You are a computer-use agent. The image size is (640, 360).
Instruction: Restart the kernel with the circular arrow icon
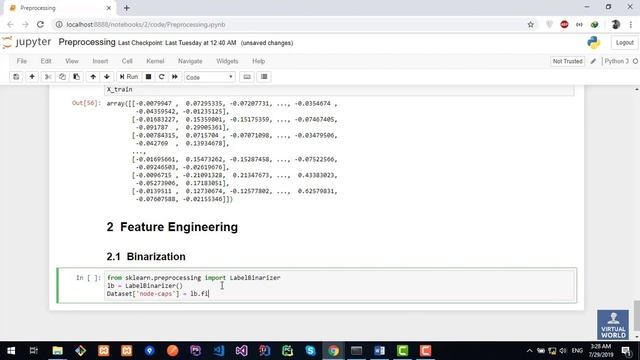162,77
